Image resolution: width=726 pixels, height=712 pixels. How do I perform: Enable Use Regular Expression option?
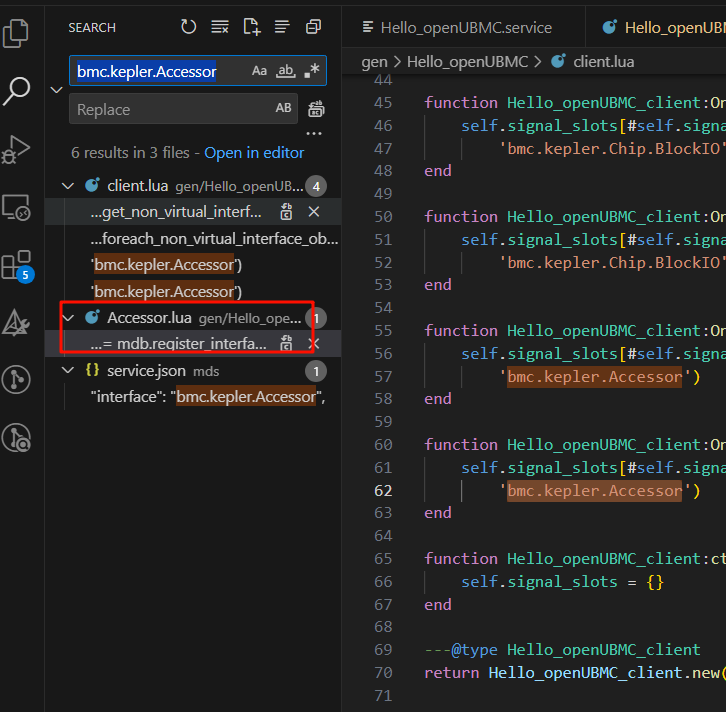coord(312,71)
